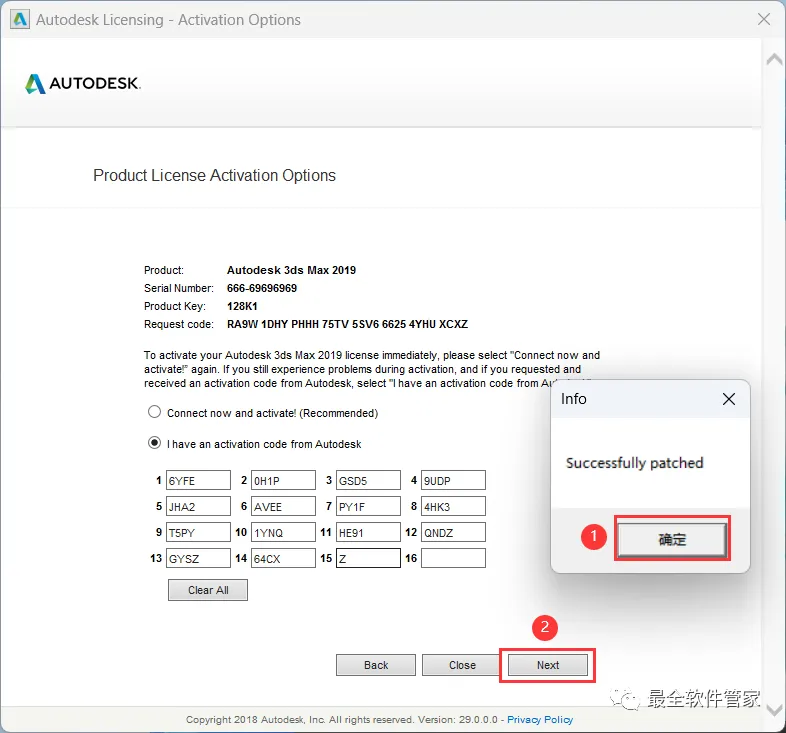Viewport: 786px width, 733px height.
Task: Open the Privacy Policy link
Action: coord(540,719)
